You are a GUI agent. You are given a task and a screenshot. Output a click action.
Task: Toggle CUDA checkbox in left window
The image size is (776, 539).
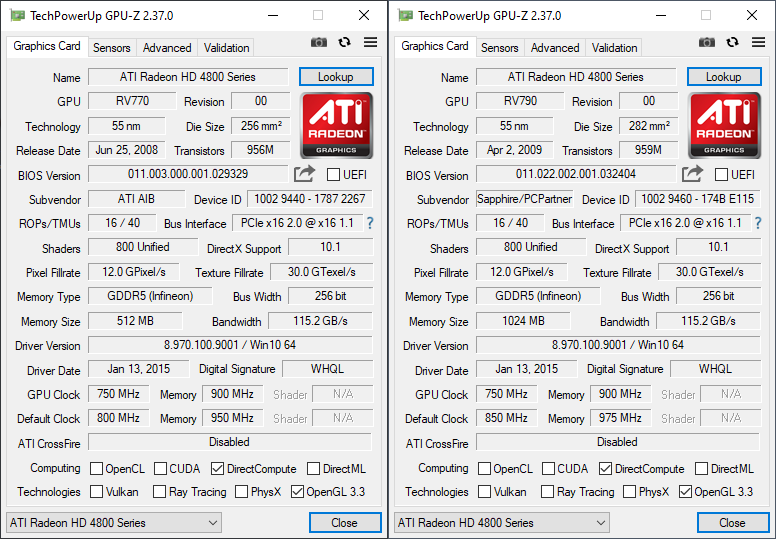160,468
